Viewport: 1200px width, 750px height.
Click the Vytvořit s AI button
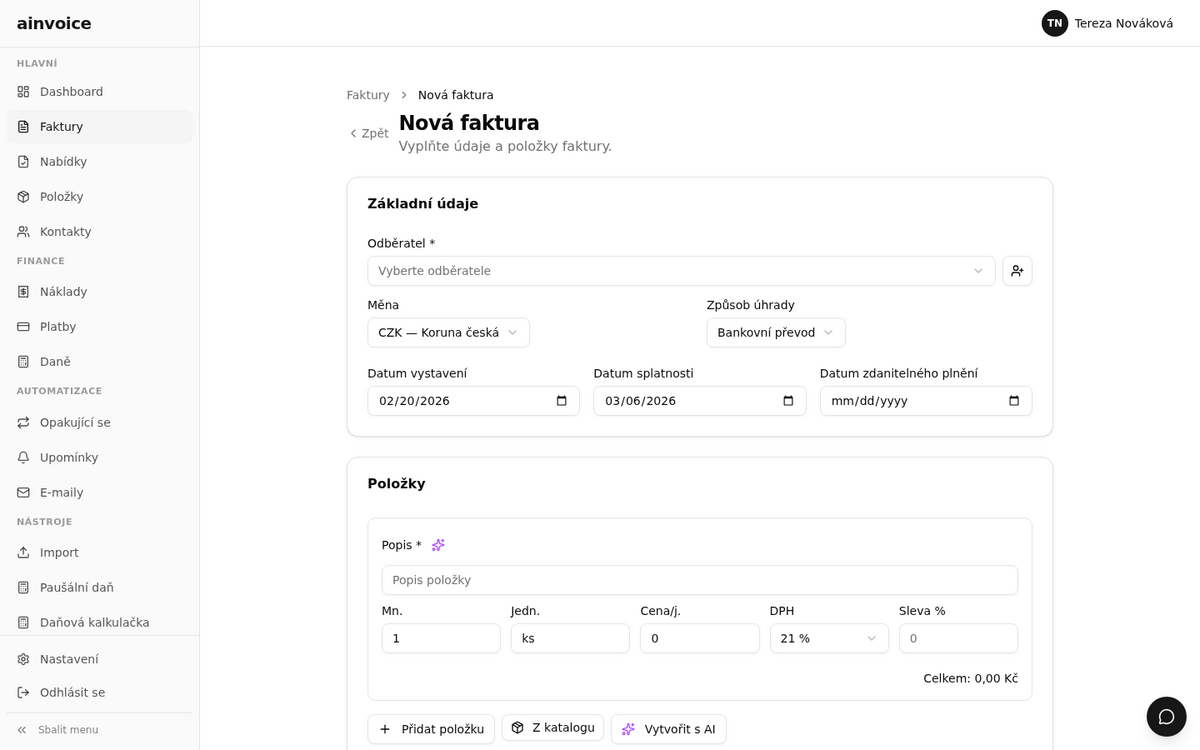coord(669,729)
